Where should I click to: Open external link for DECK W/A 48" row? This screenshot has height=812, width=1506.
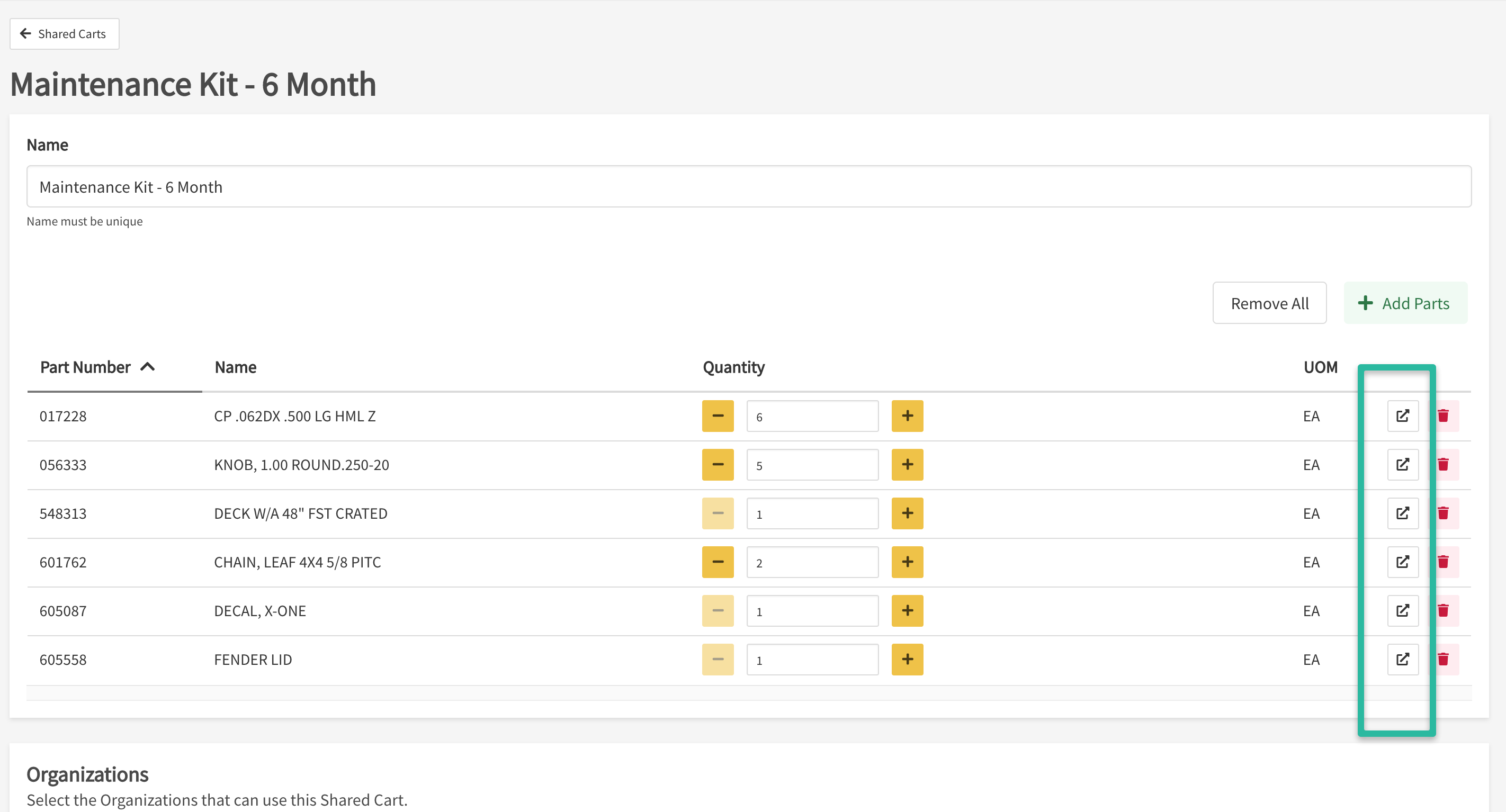coord(1403,513)
